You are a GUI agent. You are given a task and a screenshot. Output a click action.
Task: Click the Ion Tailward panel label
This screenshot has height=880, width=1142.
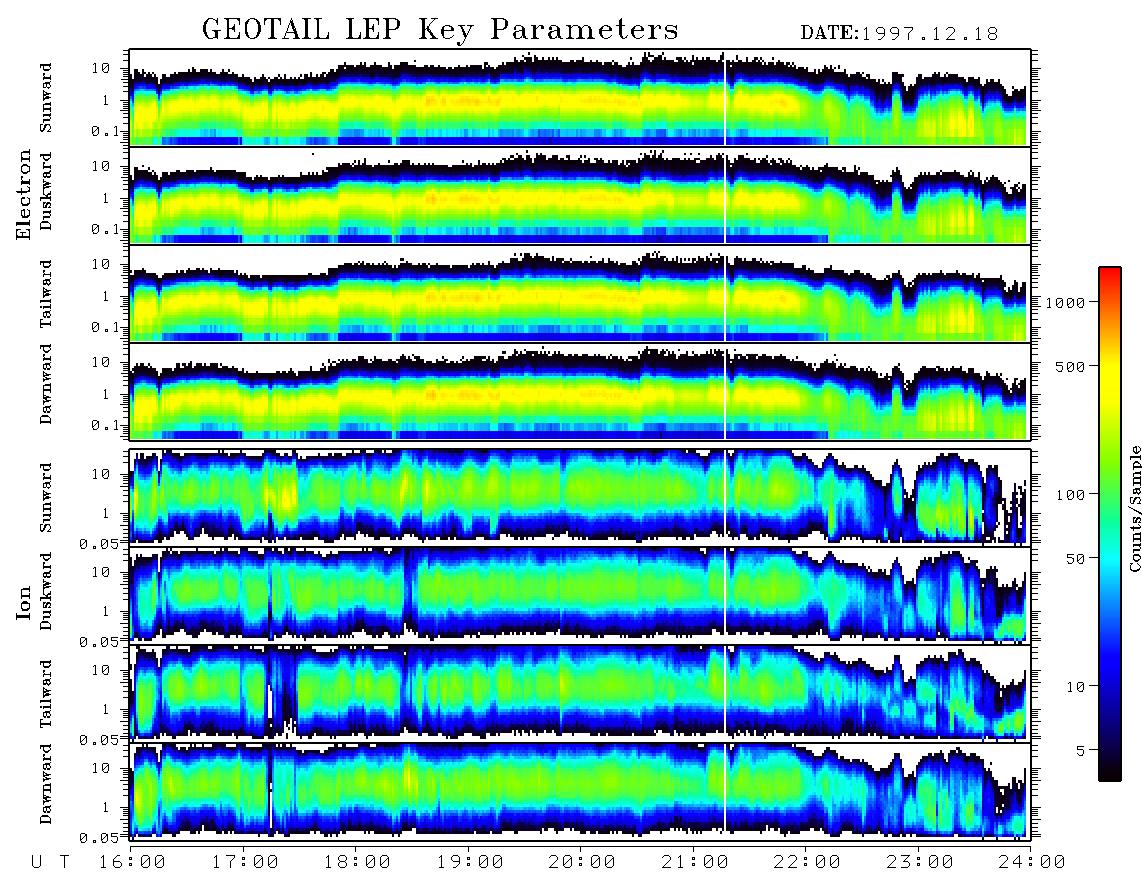46,694
